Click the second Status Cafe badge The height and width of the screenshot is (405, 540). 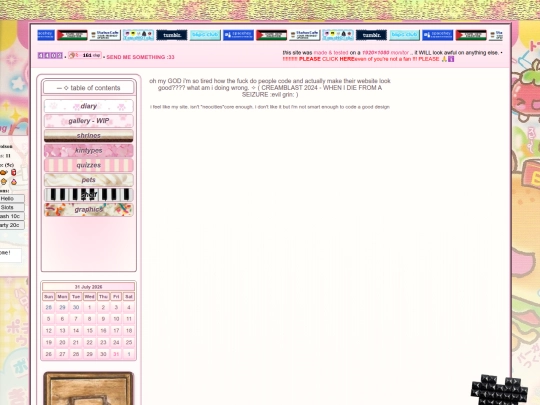pos(304,35)
